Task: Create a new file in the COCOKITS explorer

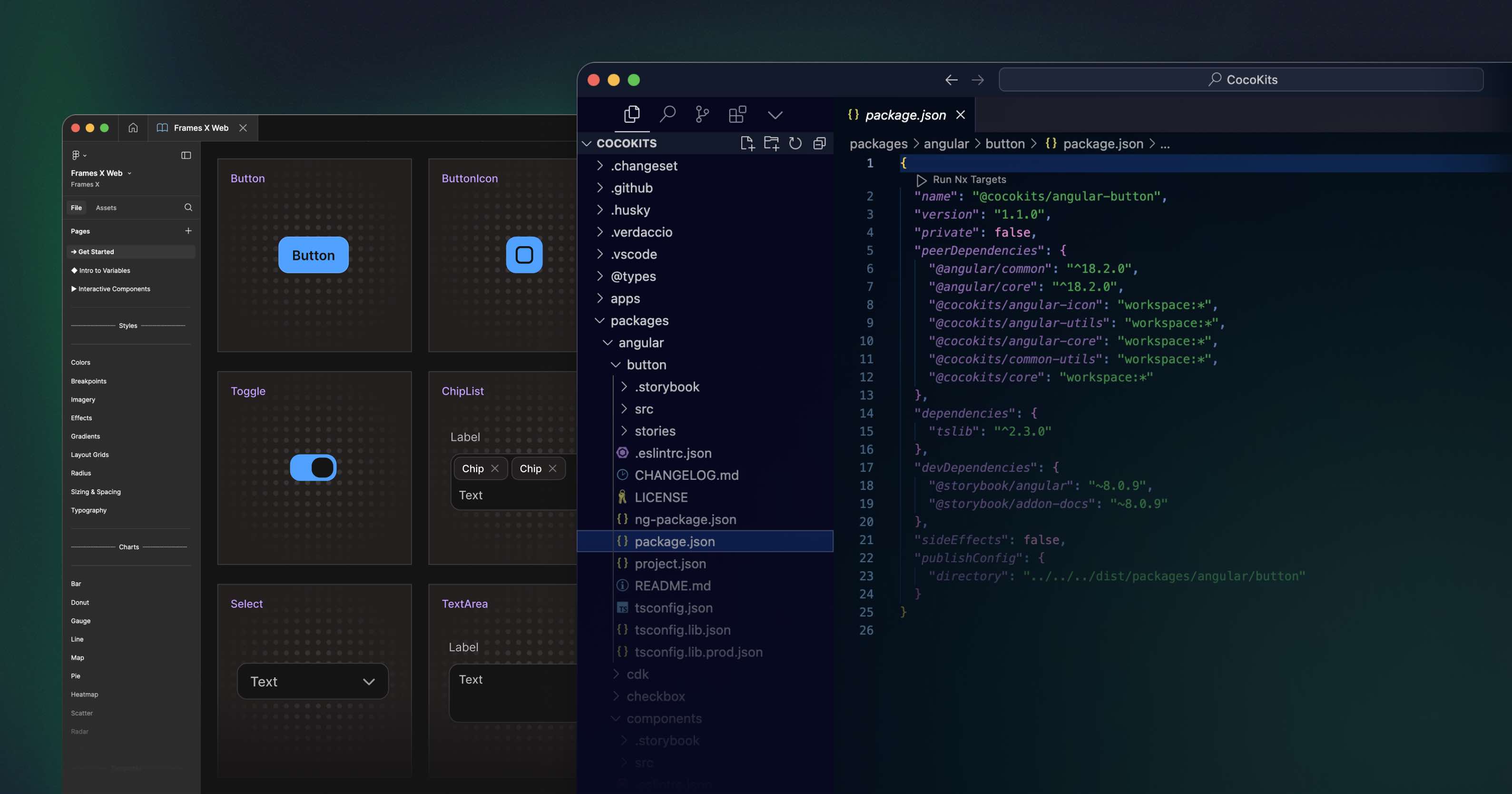Action: pyautogui.click(x=748, y=143)
